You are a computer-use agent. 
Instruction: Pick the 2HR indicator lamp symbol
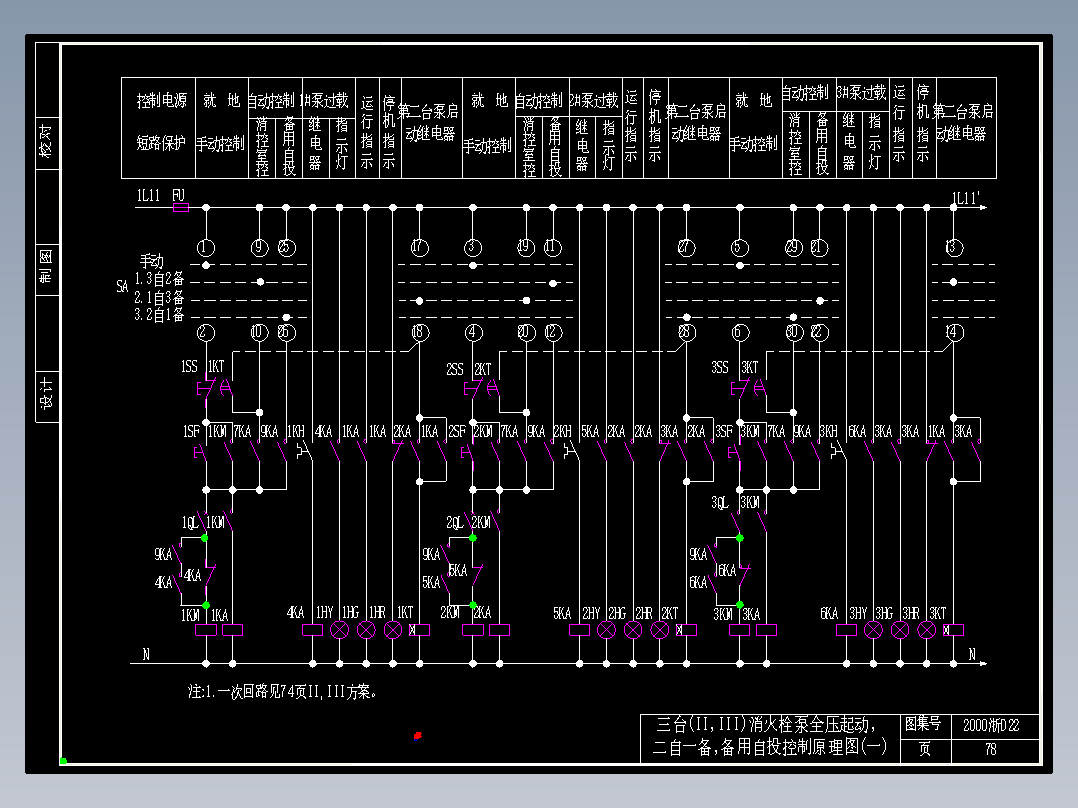click(x=659, y=630)
